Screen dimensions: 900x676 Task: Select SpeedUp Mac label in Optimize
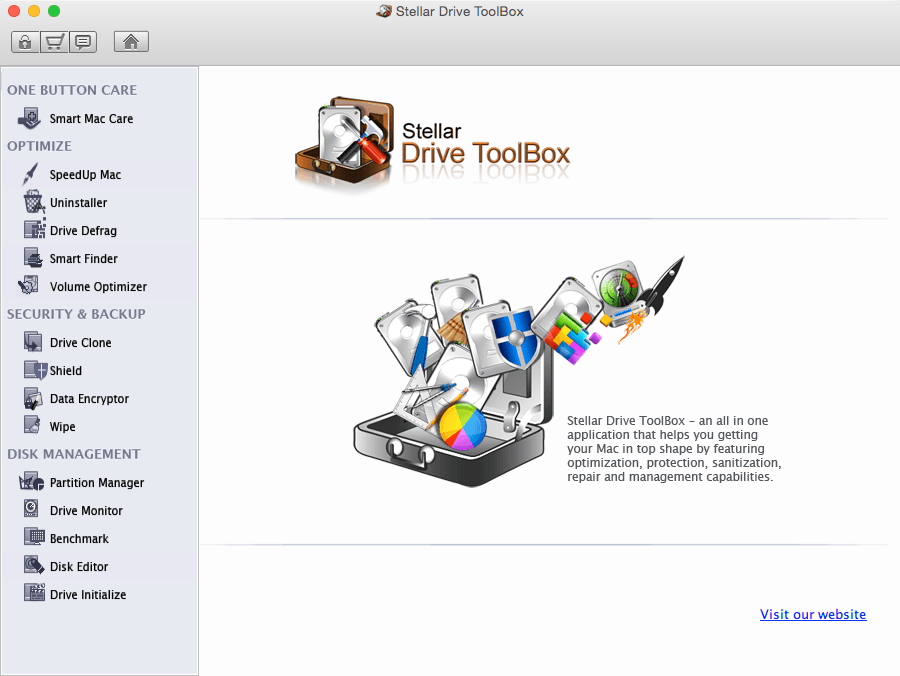pos(85,175)
